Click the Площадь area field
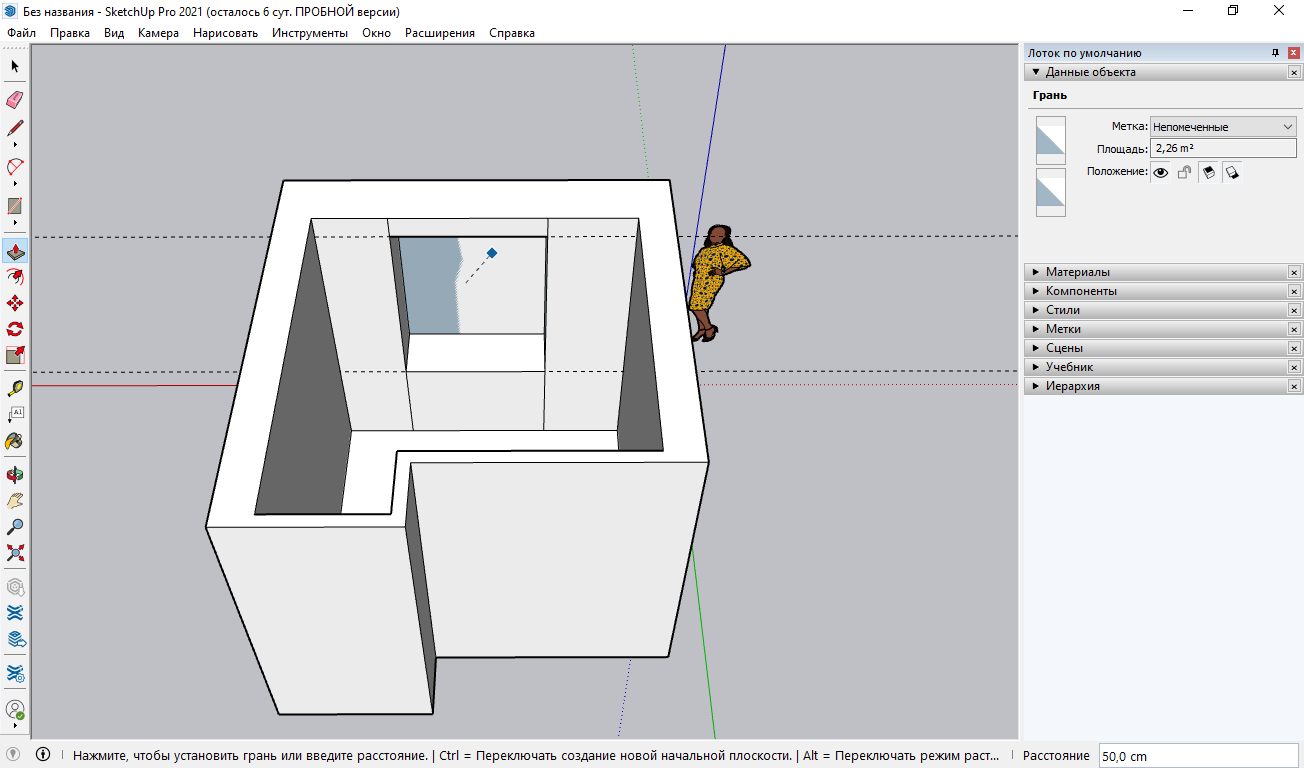 (x=1223, y=148)
